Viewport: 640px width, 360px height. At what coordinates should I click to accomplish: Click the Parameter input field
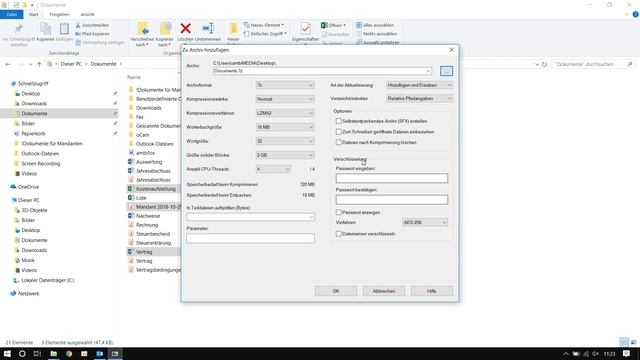tap(251, 238)
